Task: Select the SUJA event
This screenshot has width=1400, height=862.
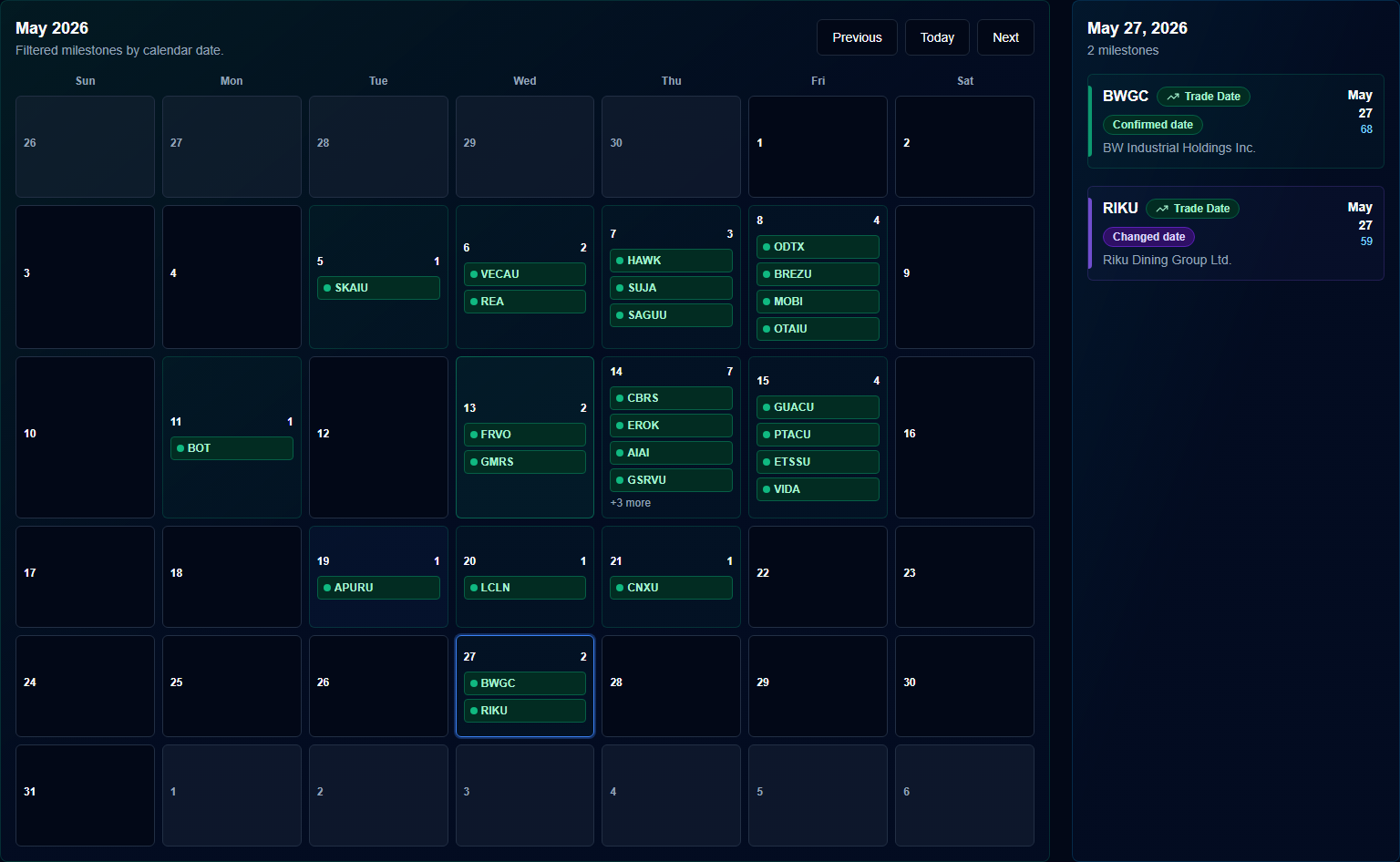Action: pos(671,288)
